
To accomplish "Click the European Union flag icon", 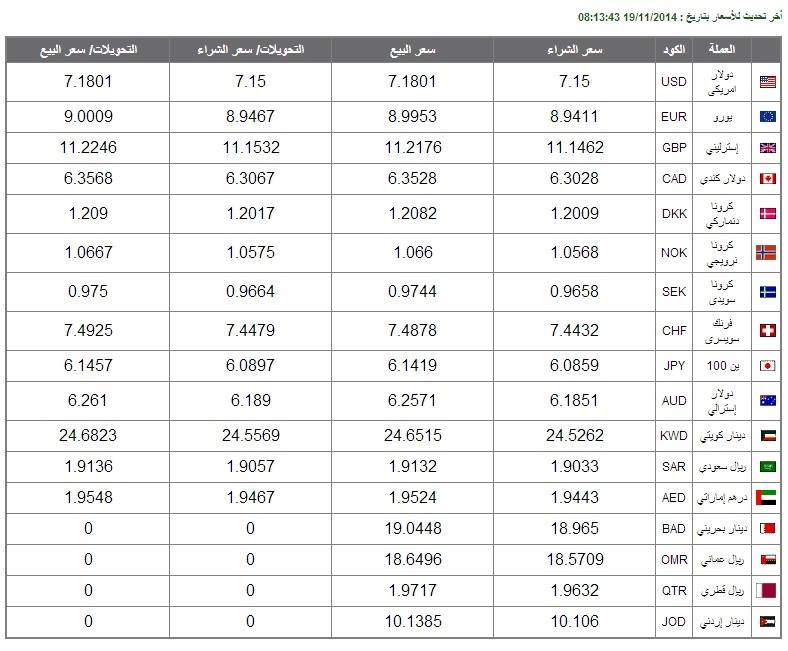I will (x=767, y=117).
